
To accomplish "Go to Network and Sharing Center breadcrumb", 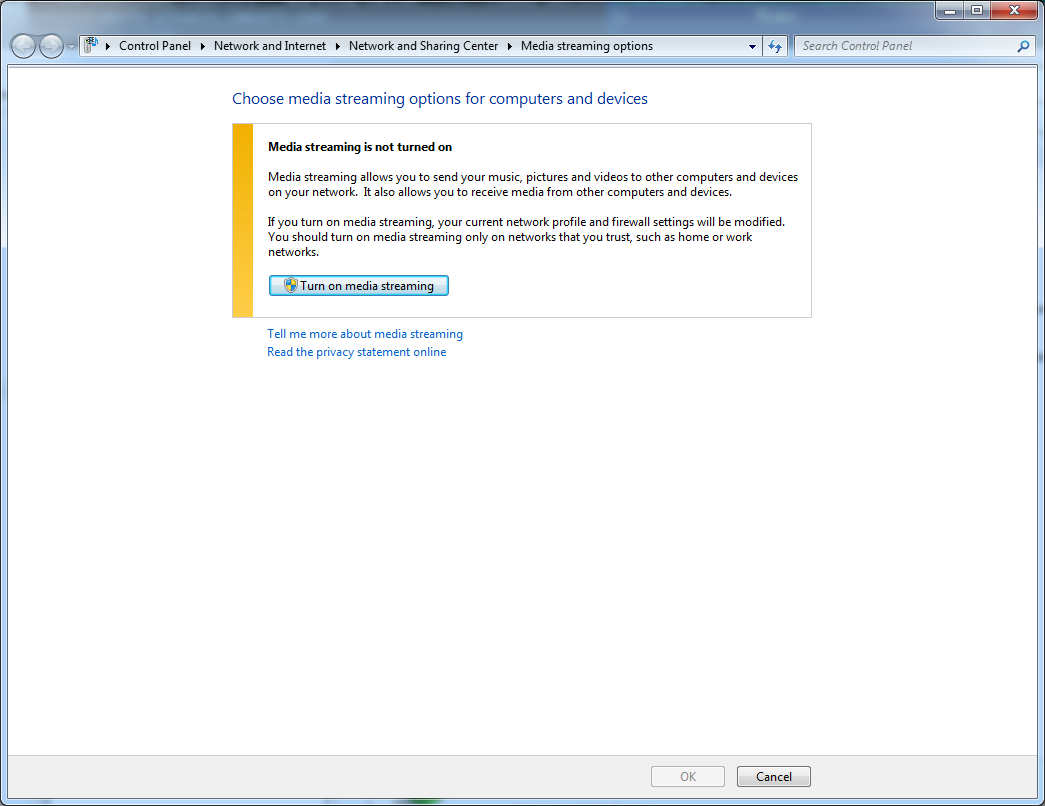I will pos(423,46).
